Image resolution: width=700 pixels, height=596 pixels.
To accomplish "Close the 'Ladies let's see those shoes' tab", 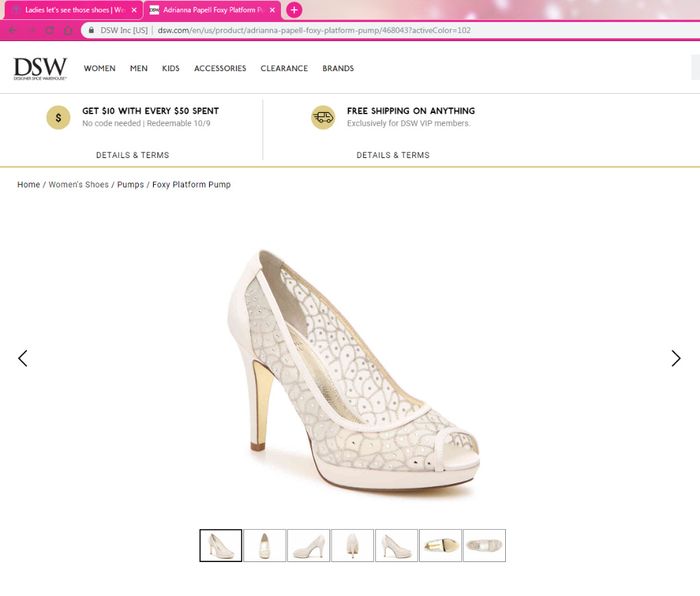I will coord(134,10).
